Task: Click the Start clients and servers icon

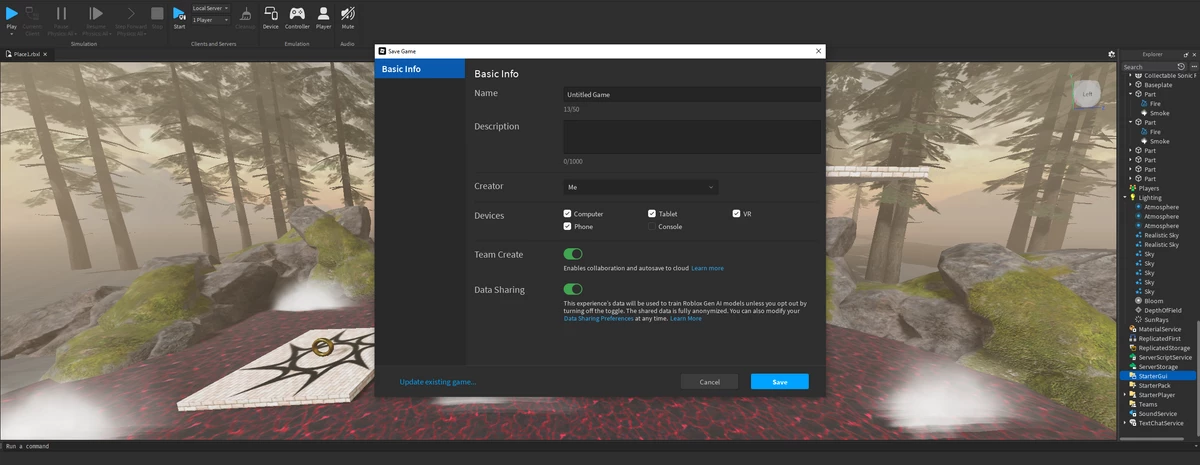Action: tap(179, 14)
